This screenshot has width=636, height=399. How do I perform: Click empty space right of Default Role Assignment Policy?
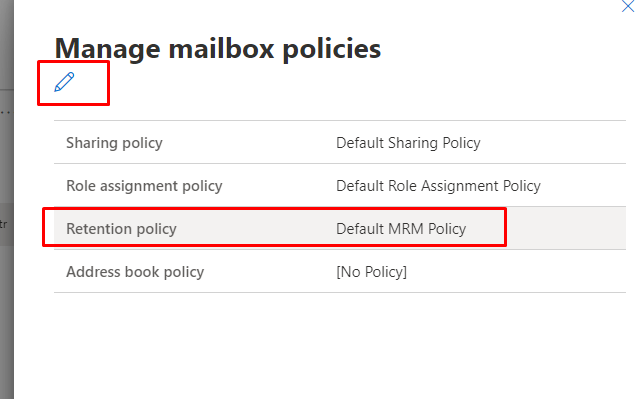(584, 186)
